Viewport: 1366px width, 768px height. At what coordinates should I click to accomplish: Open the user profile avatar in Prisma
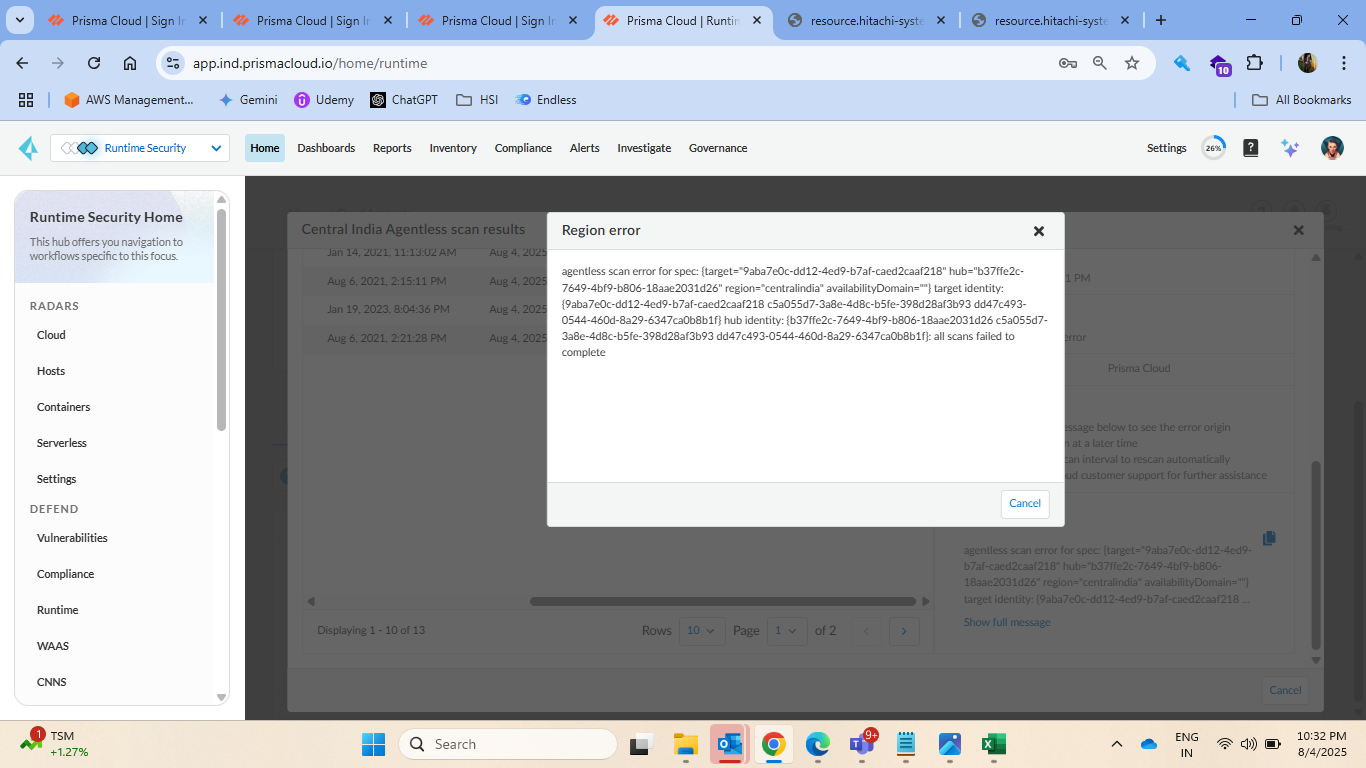click(1331, 148)
